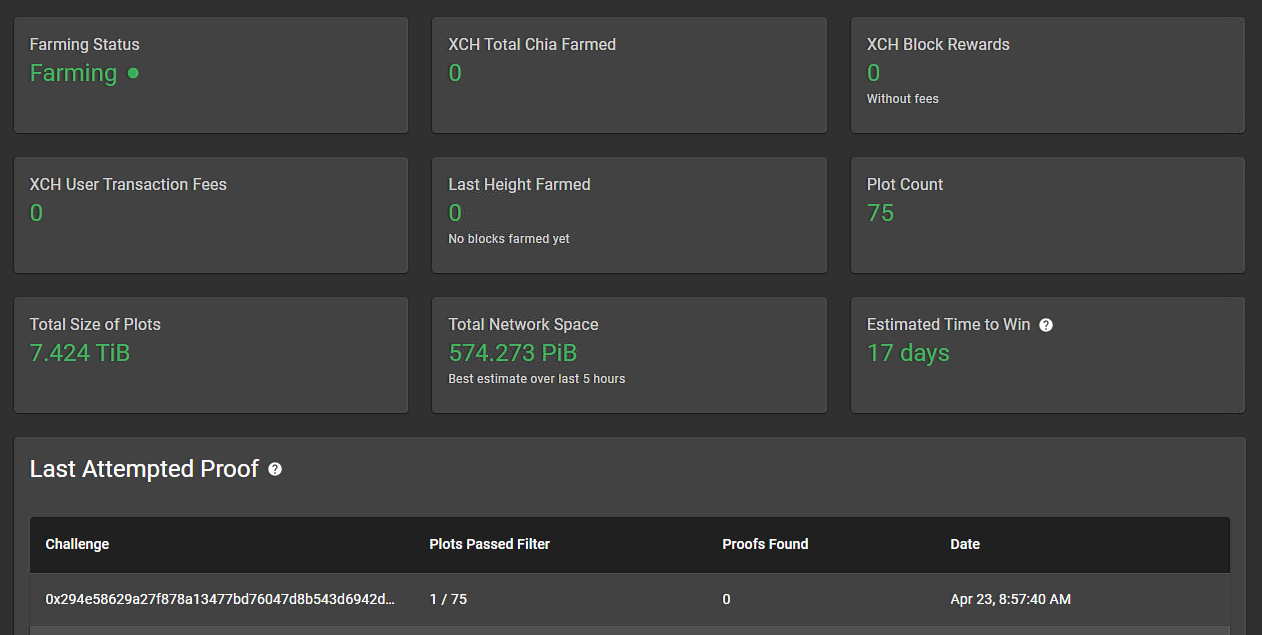Open the Farming Status card
Image resolution: width=1262 pixels, height=635 pixels.
(x=211, y=75)
